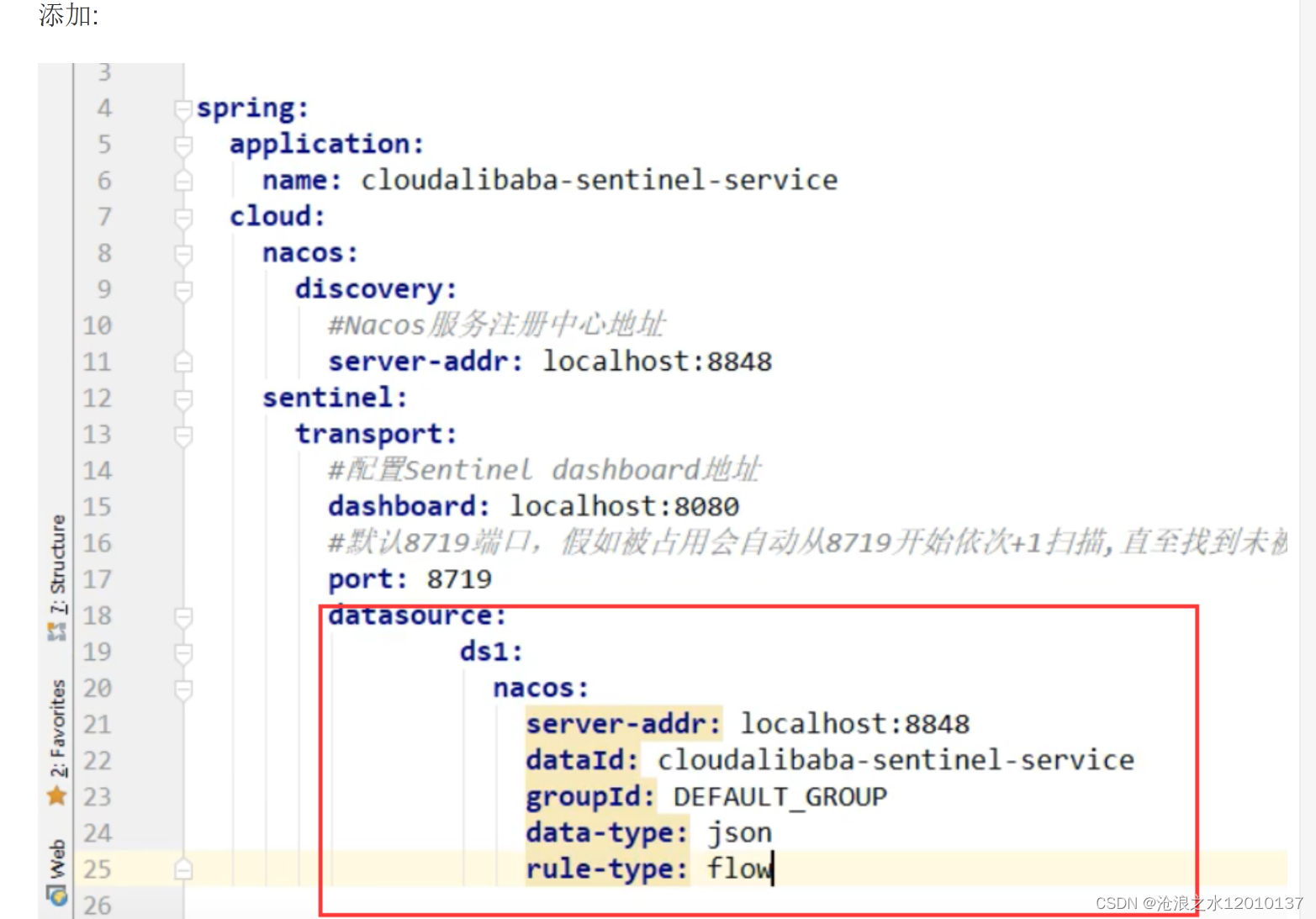Click 'server-addr:' key on line 21

pos(623,724)
